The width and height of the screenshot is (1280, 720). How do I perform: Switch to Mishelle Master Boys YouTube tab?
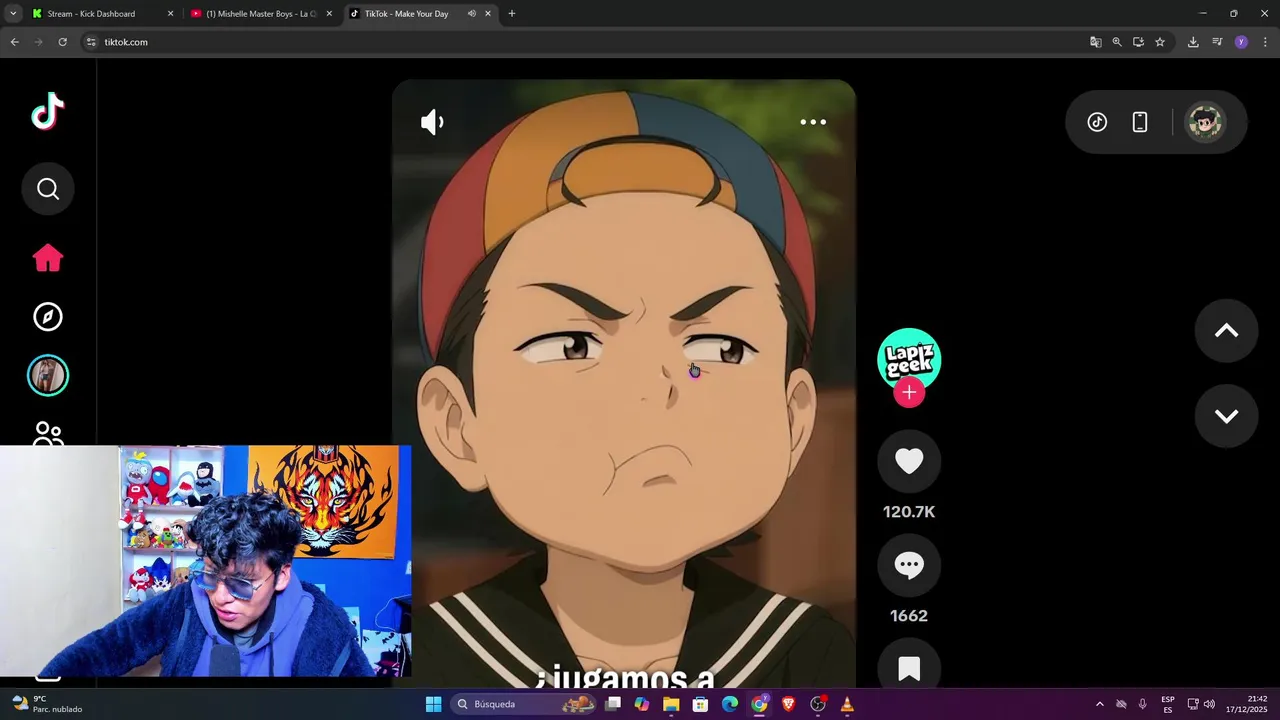click(262, 14)
